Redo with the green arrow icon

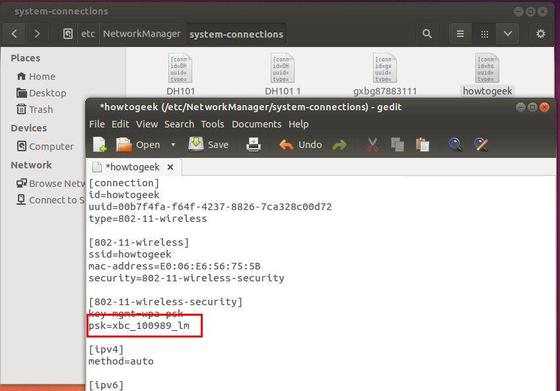pos(339,145)
